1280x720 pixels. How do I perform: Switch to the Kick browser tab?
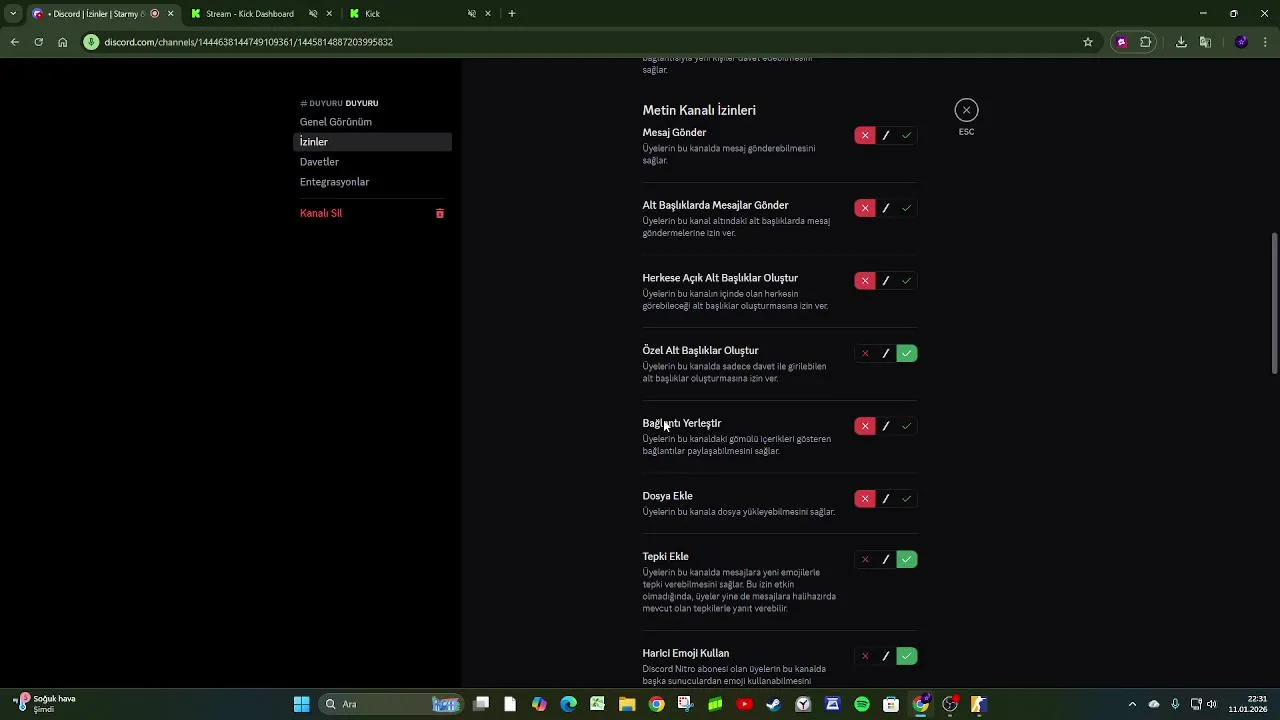[420, 14]
